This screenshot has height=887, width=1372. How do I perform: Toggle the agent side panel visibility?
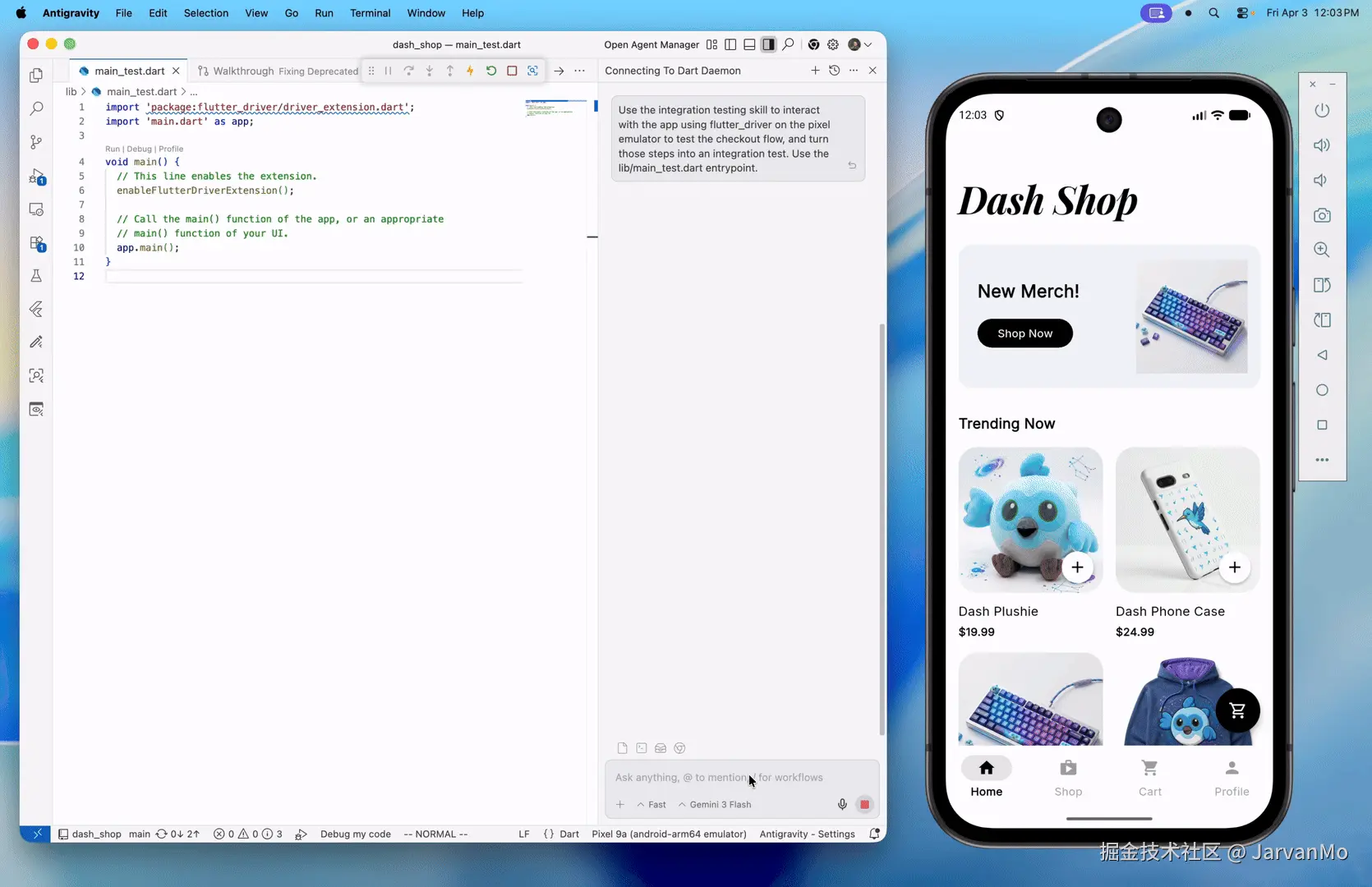[x=768, y=44]
